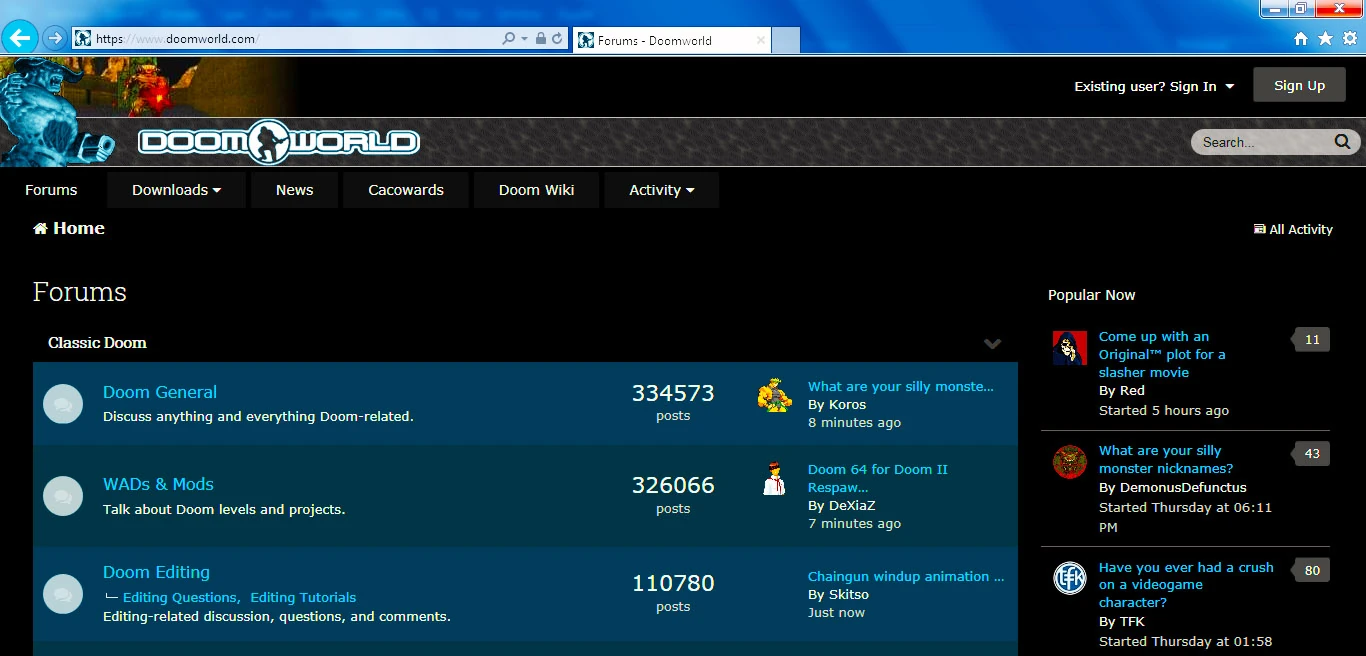The image size is (1366, 656).
Task: Select the Forums - Doomworld browser tab
Action: (x=671, y=40)
